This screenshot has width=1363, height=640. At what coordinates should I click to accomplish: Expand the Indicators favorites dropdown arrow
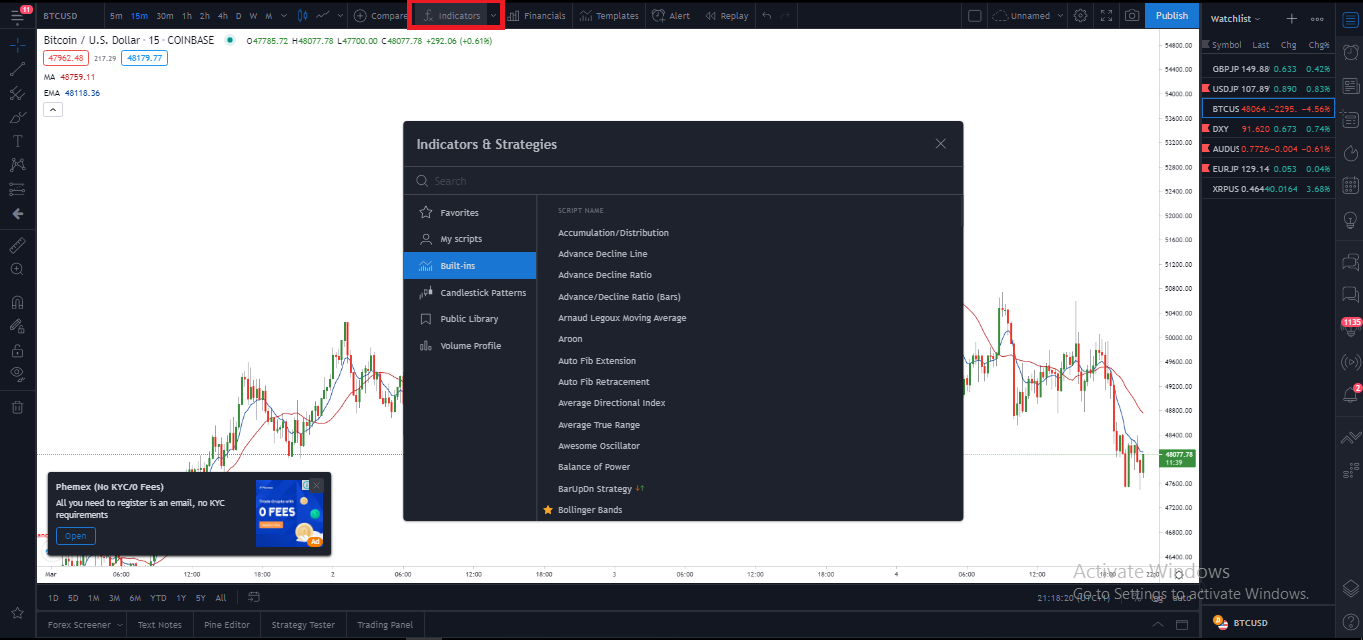click(493, 16)
